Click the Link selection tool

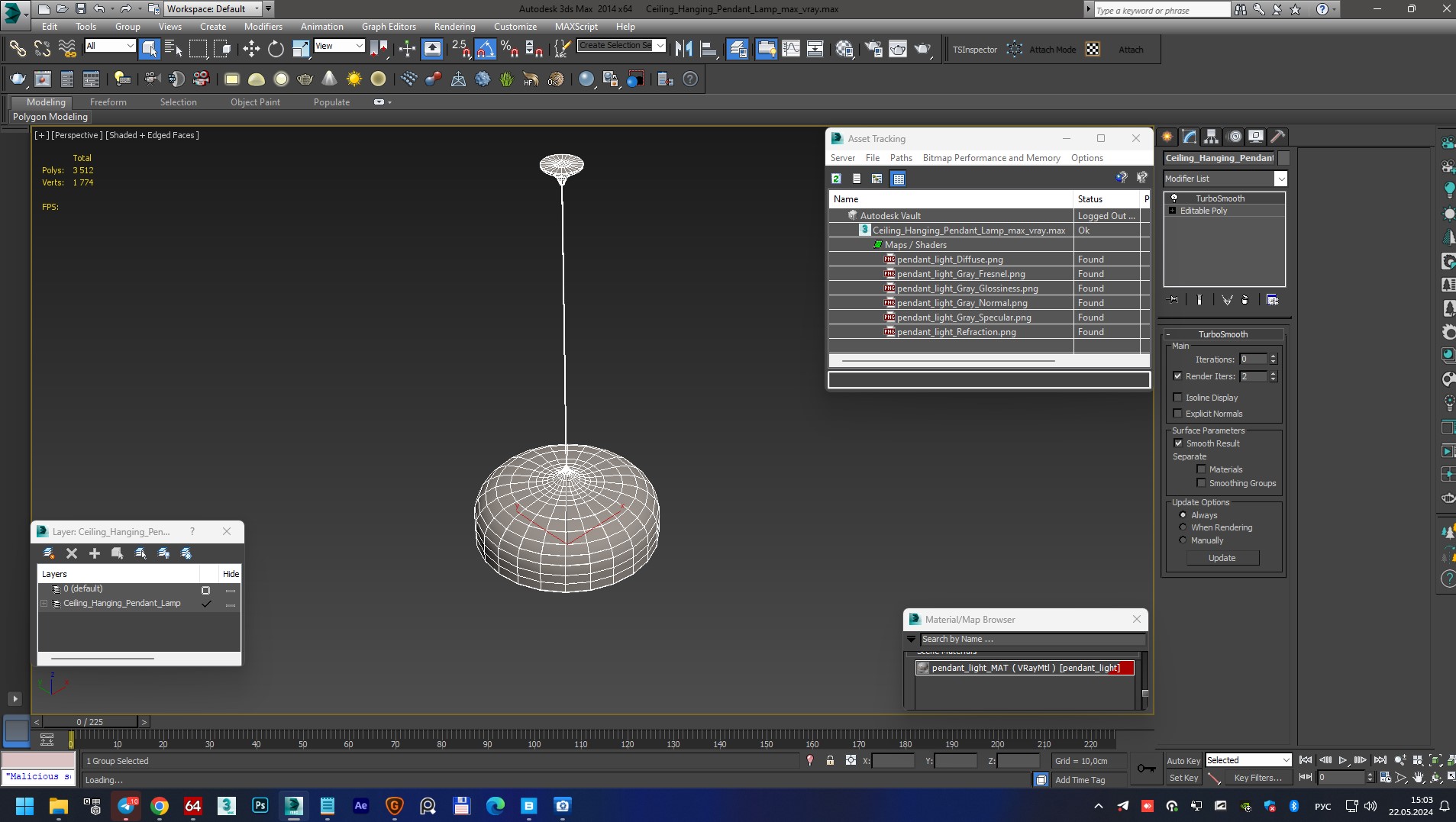pos(18,49)
